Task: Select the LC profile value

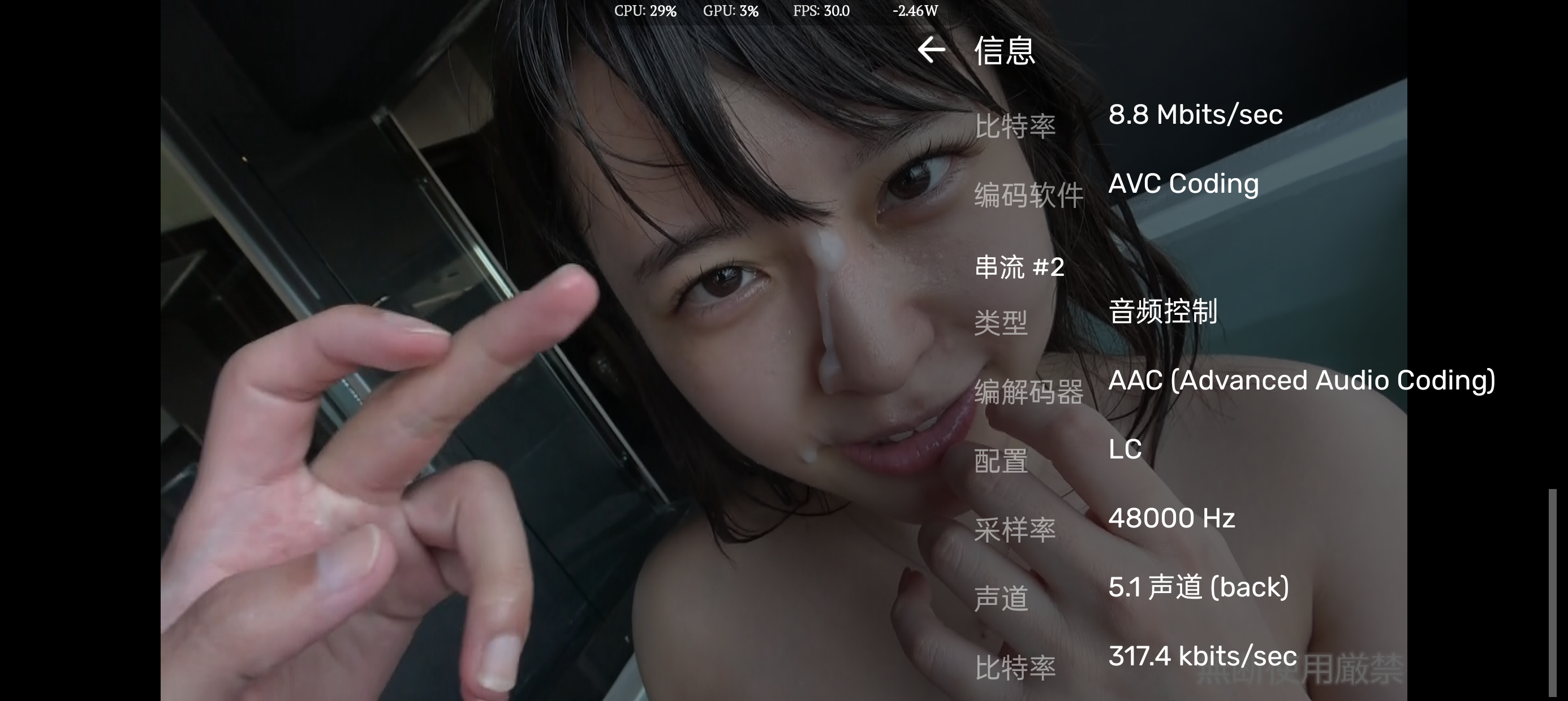Action: tap(1125, 449)
